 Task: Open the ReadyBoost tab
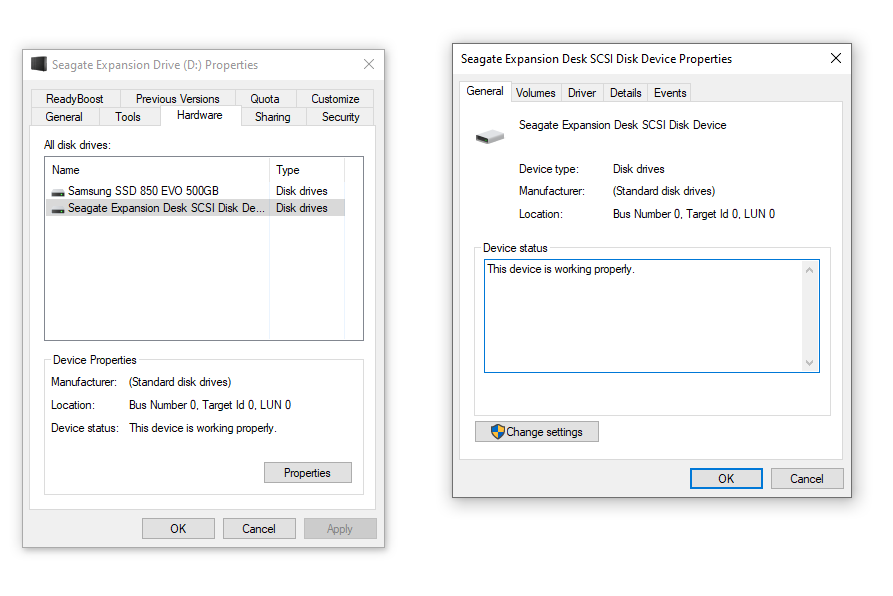pos(75,98)
